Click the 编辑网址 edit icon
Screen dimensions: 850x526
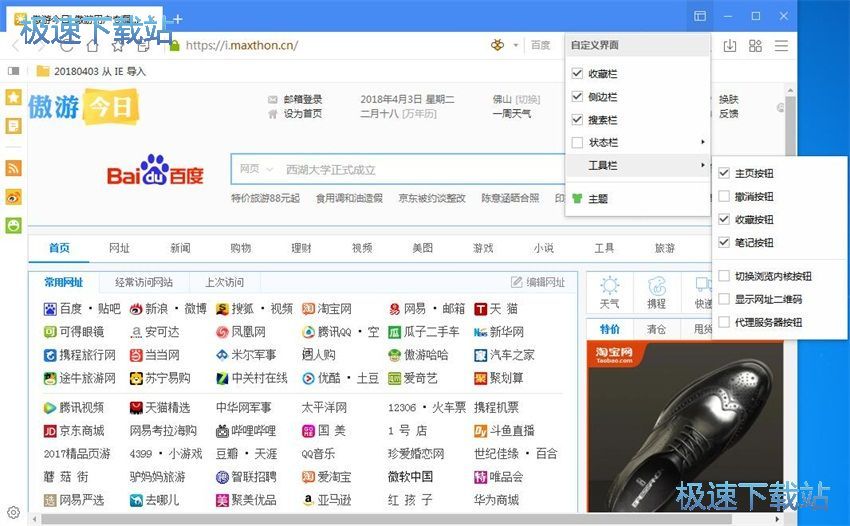click(x=517, y=282)
